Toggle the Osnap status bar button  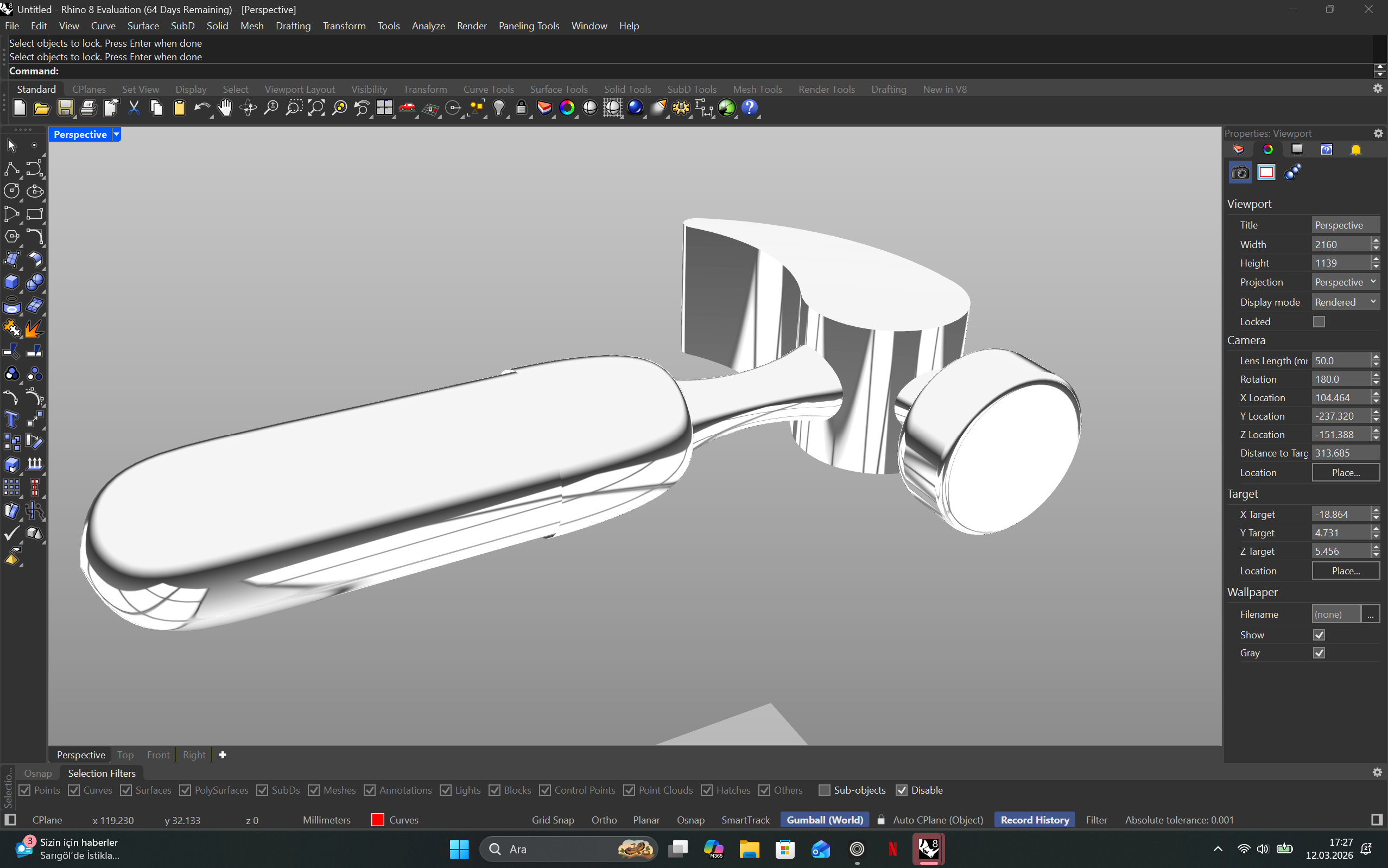click(x=690, y=820)
